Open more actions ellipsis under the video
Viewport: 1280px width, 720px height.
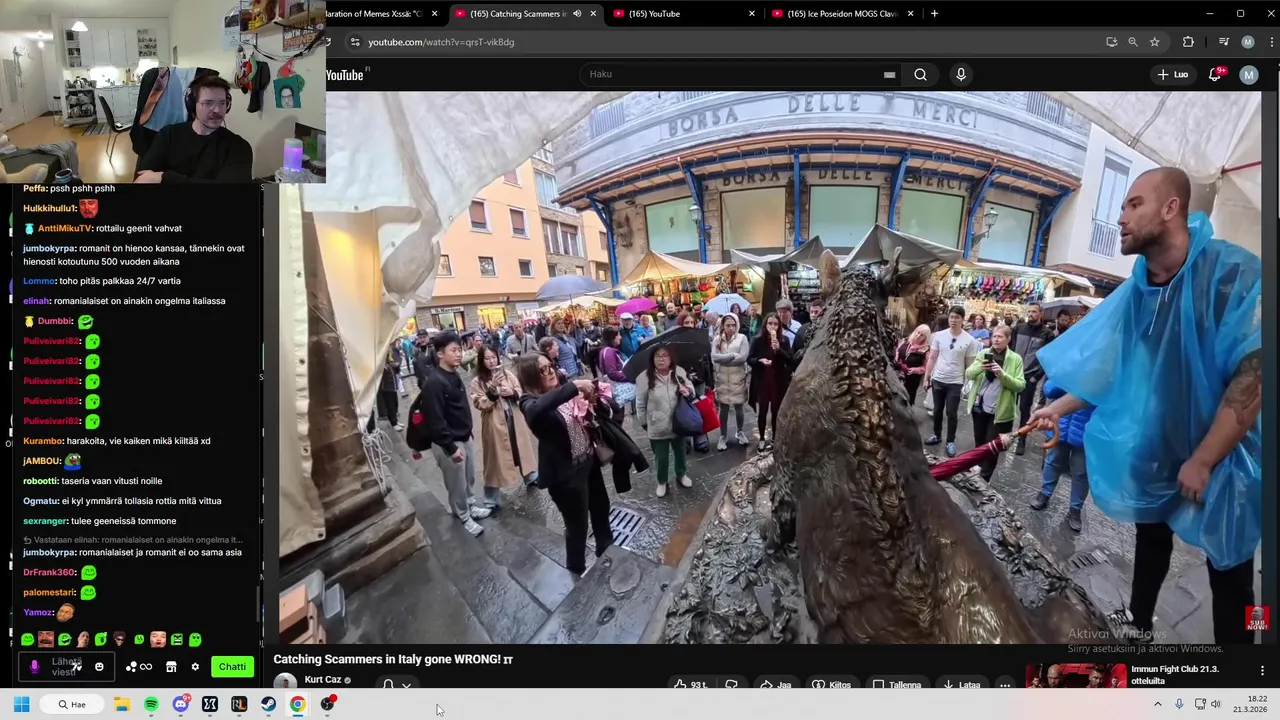1005,685
